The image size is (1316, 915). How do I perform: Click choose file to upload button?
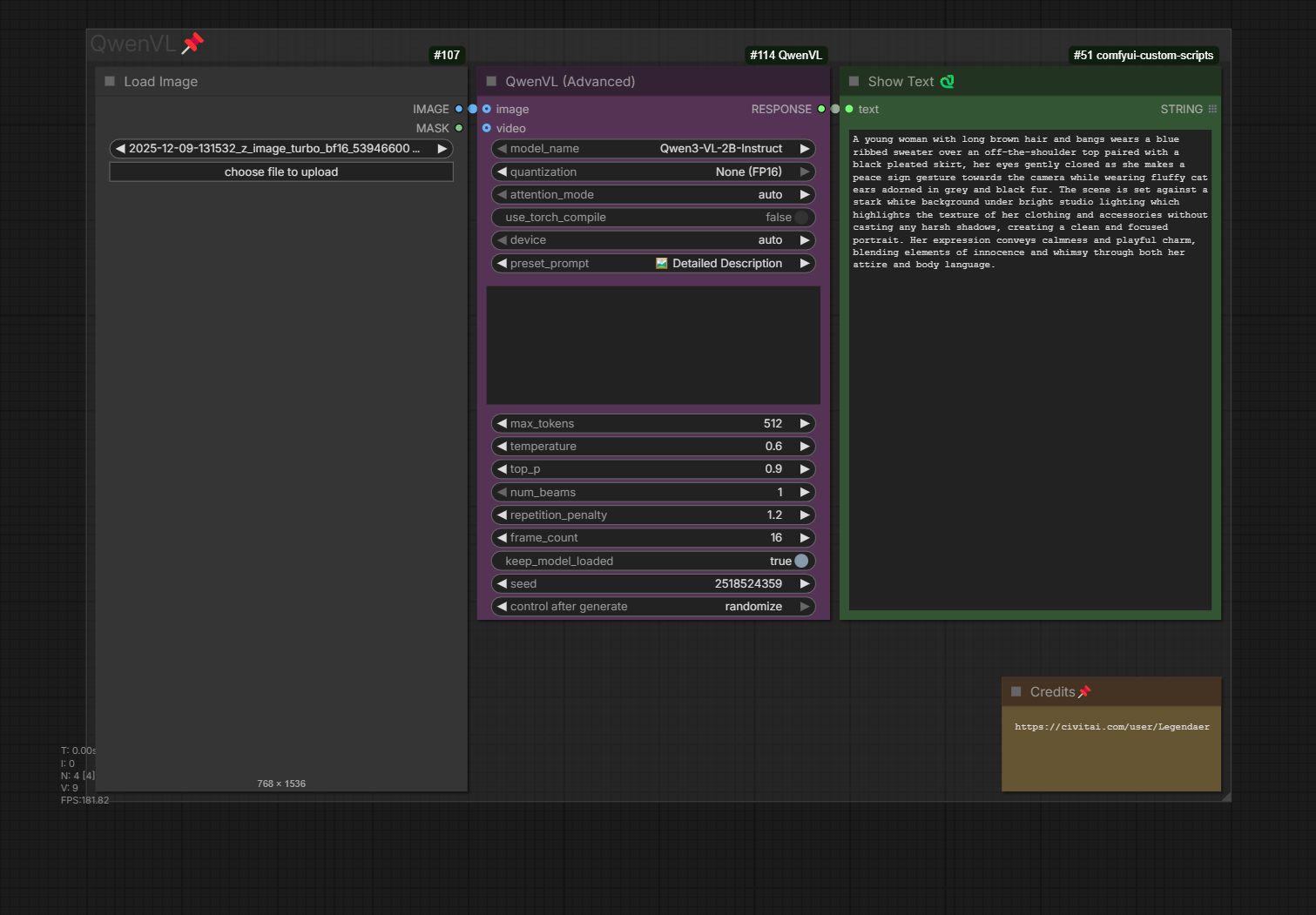pyautogui.click(x=280, y=172)
